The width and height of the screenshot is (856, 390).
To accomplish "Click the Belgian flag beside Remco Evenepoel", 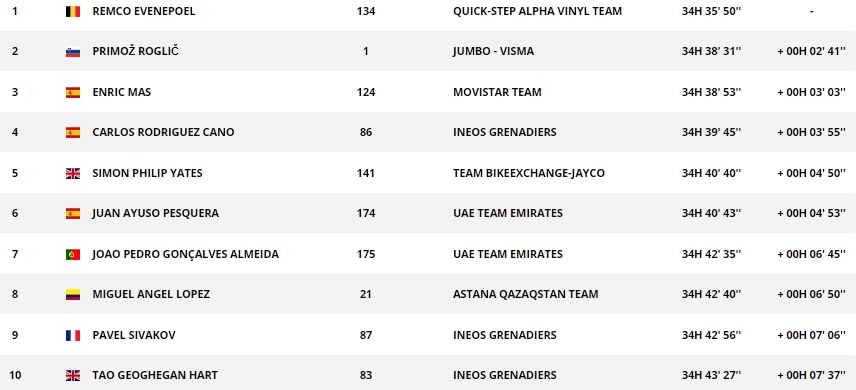I will tap(73, 11).
